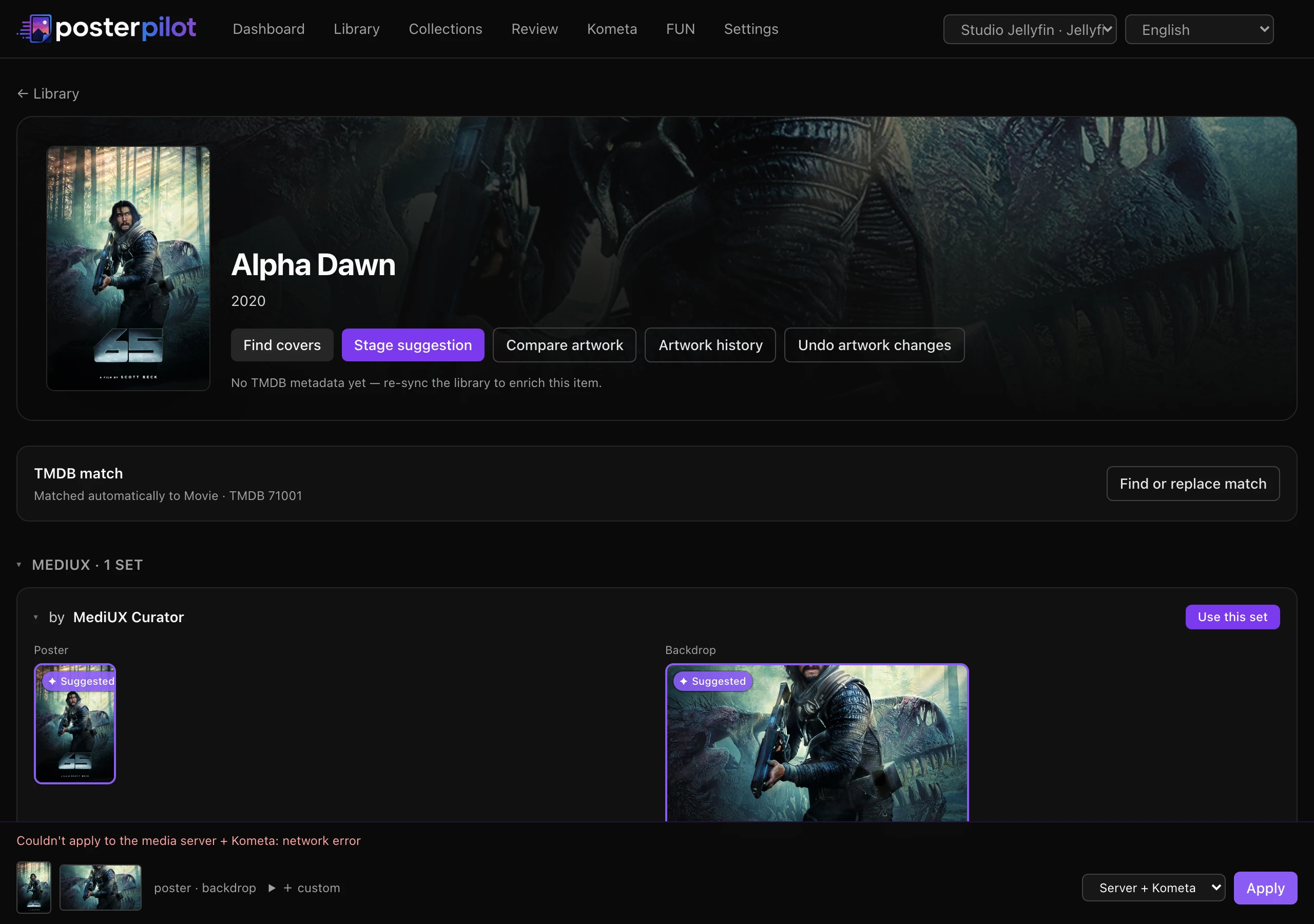Apply the staged artwork
1314x924 pixels.
[1265, 888]
